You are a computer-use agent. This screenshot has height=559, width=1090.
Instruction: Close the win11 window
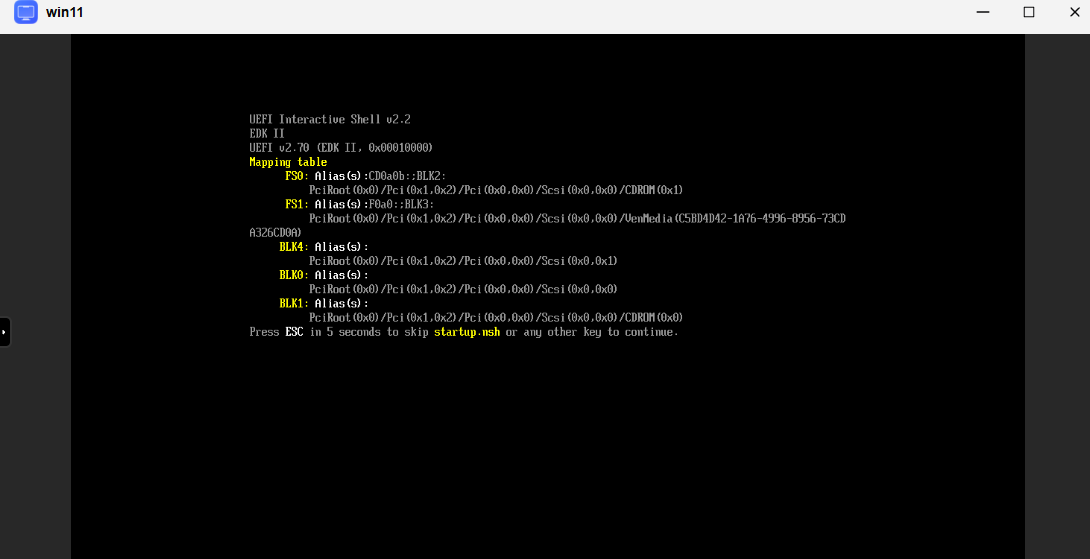tap(1074, 12)
